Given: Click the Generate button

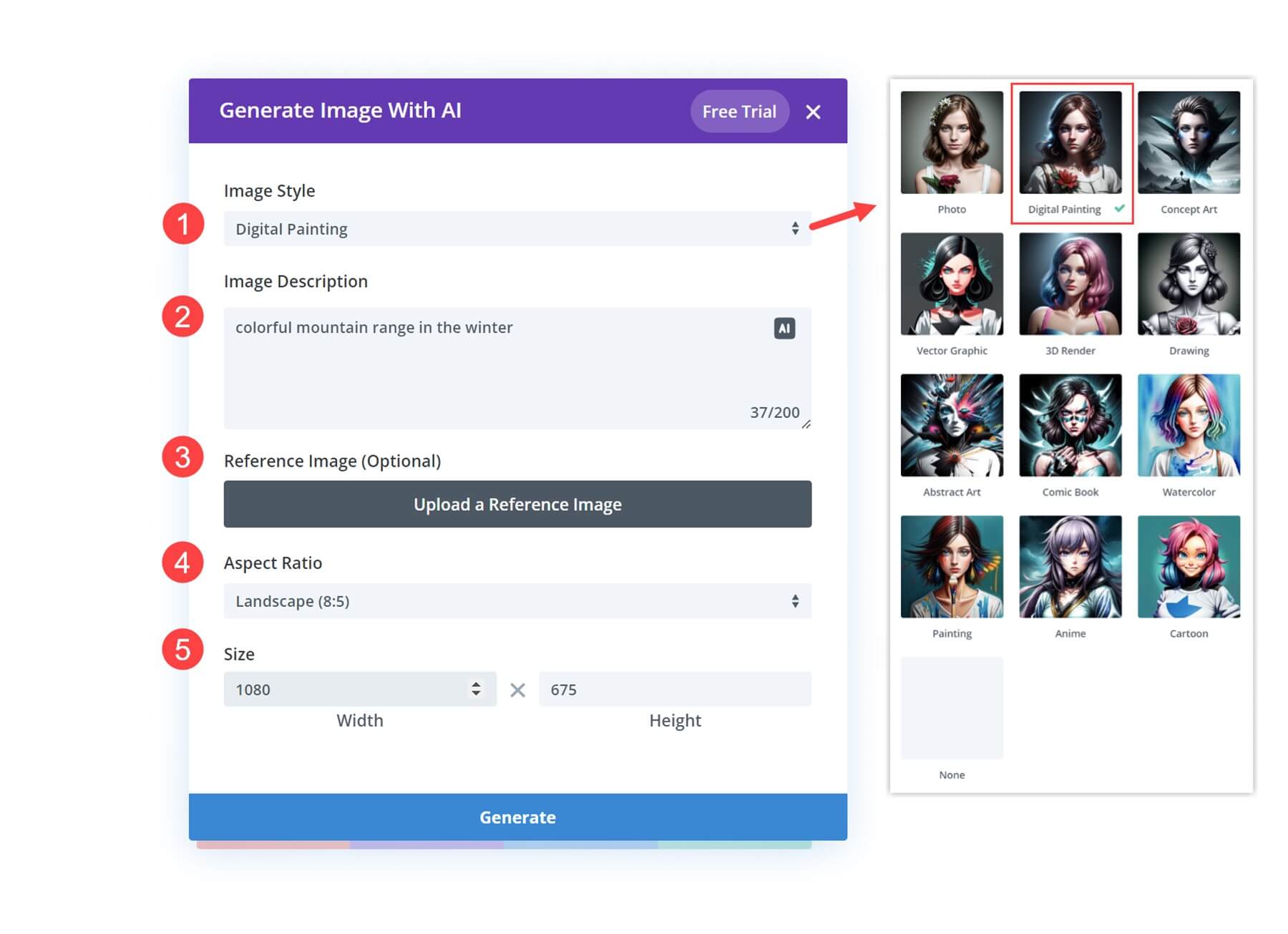Looking at the screenshot, I should click(x=517, y=817).
